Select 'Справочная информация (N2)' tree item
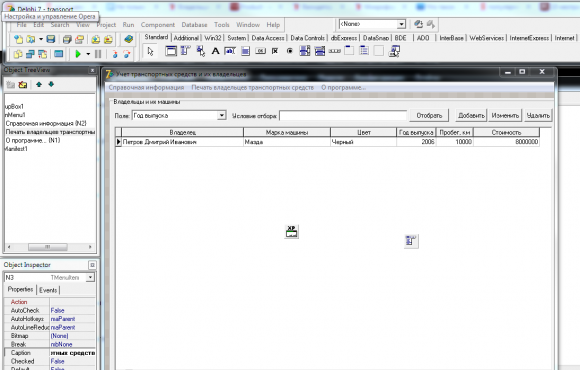580x370 pixels. (x=46, y=123)
